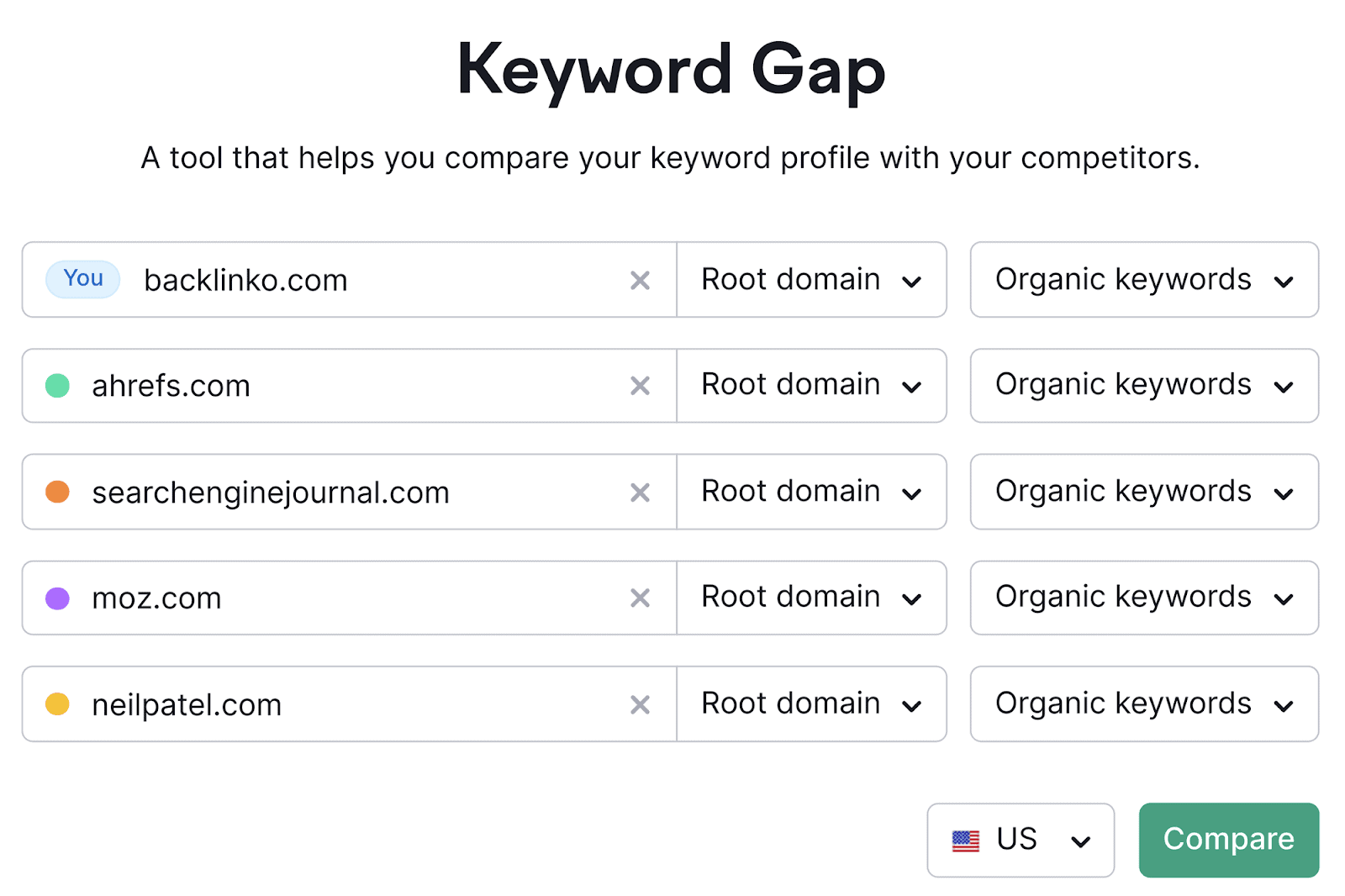This screenshot has width=1345, height=896.
Task: Click the green dot beside ahrefs.com
Action: 57,386
